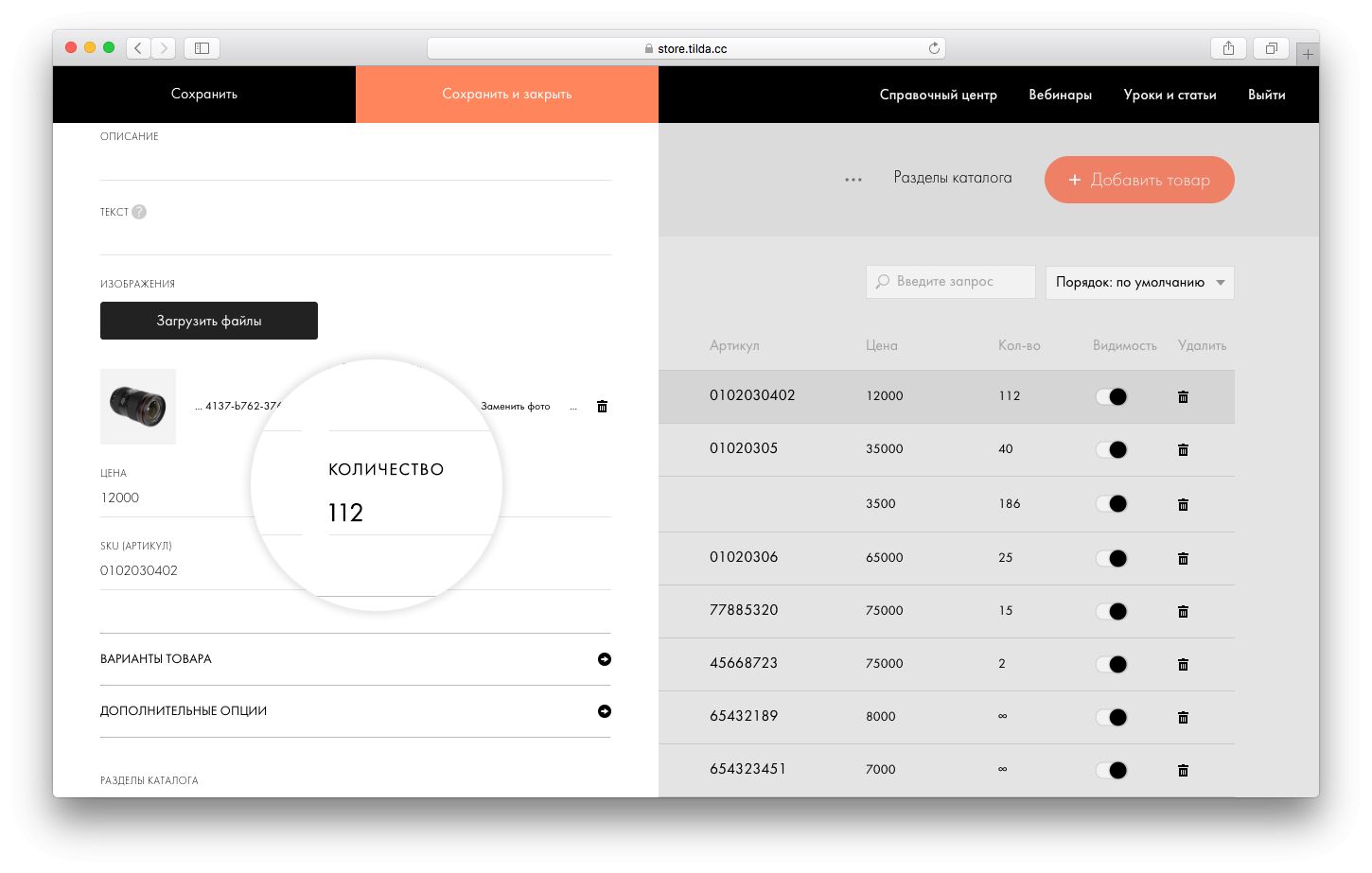Focus the product search field
Image resolution: width=1372 pixels, height=873 pixels.
pos(950,282)
